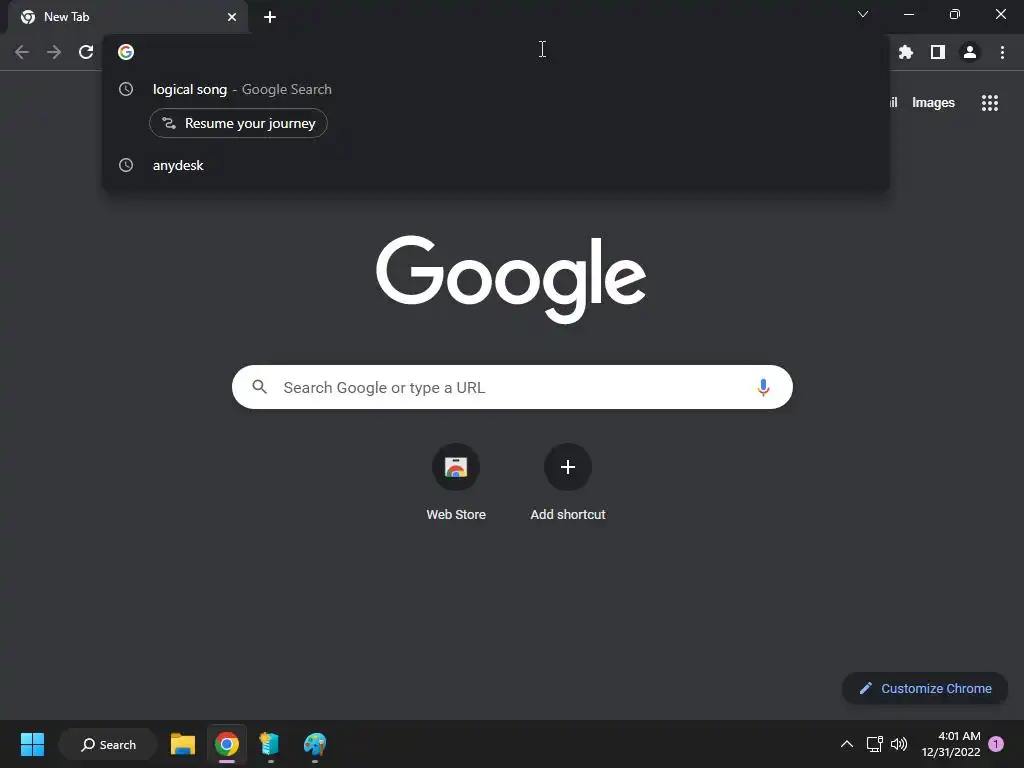Click Resume your journey chip
This screenshot has width=1024, height=768.
click(238, 123)
